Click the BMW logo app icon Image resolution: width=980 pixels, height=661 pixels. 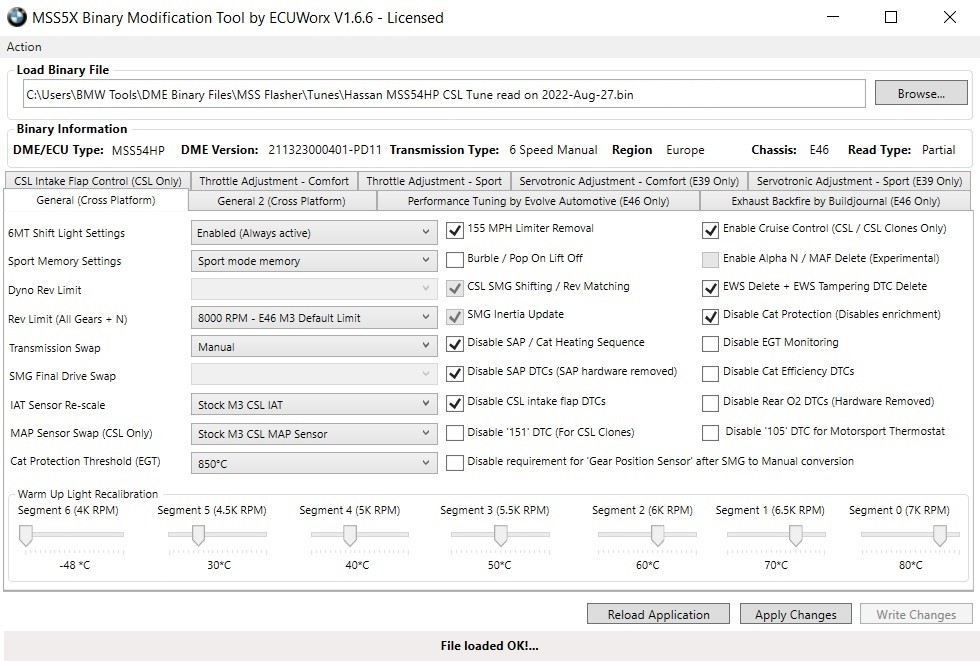tap(17, 17)
